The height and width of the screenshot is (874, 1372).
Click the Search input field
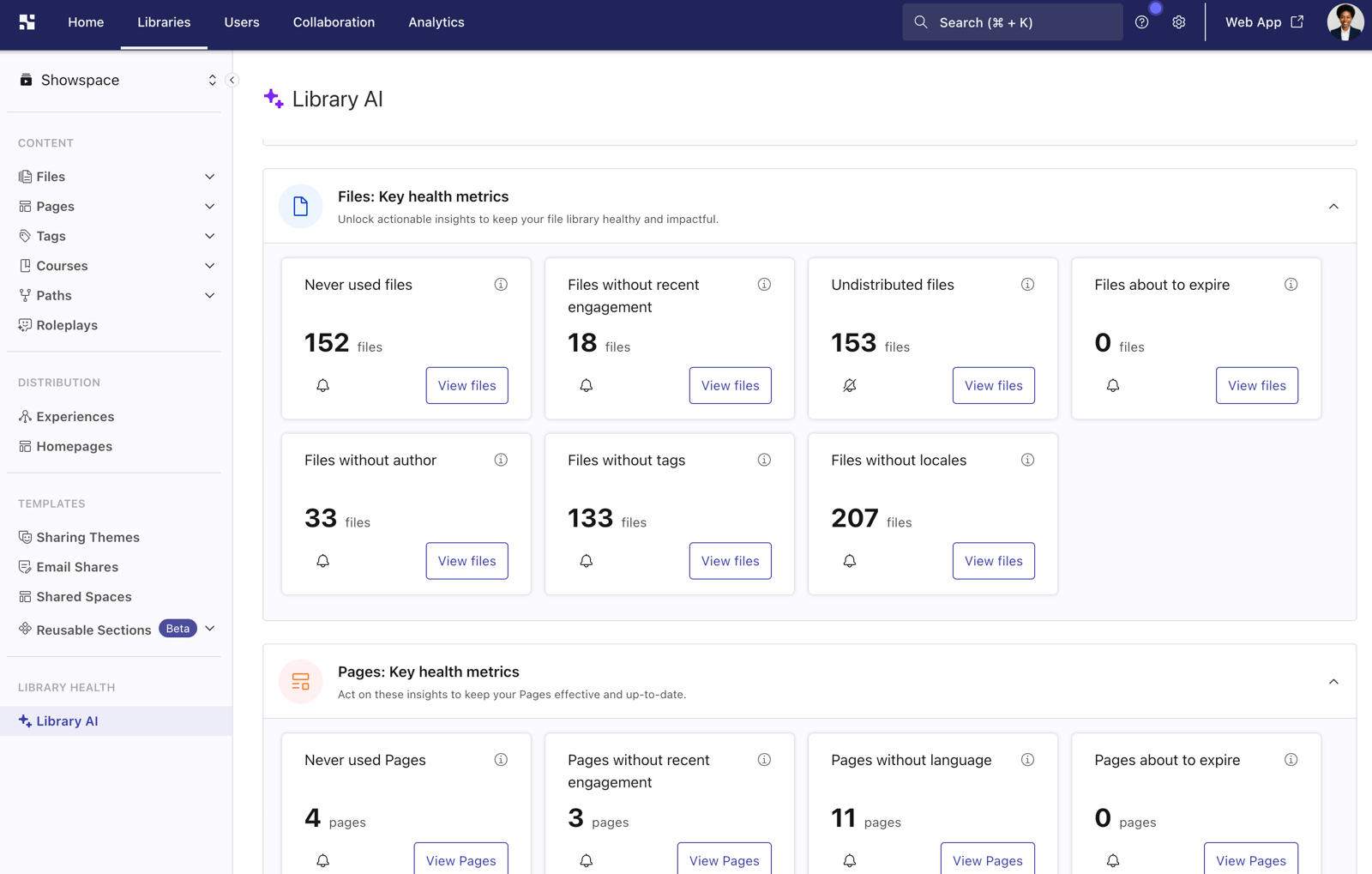pos(1012,22)
